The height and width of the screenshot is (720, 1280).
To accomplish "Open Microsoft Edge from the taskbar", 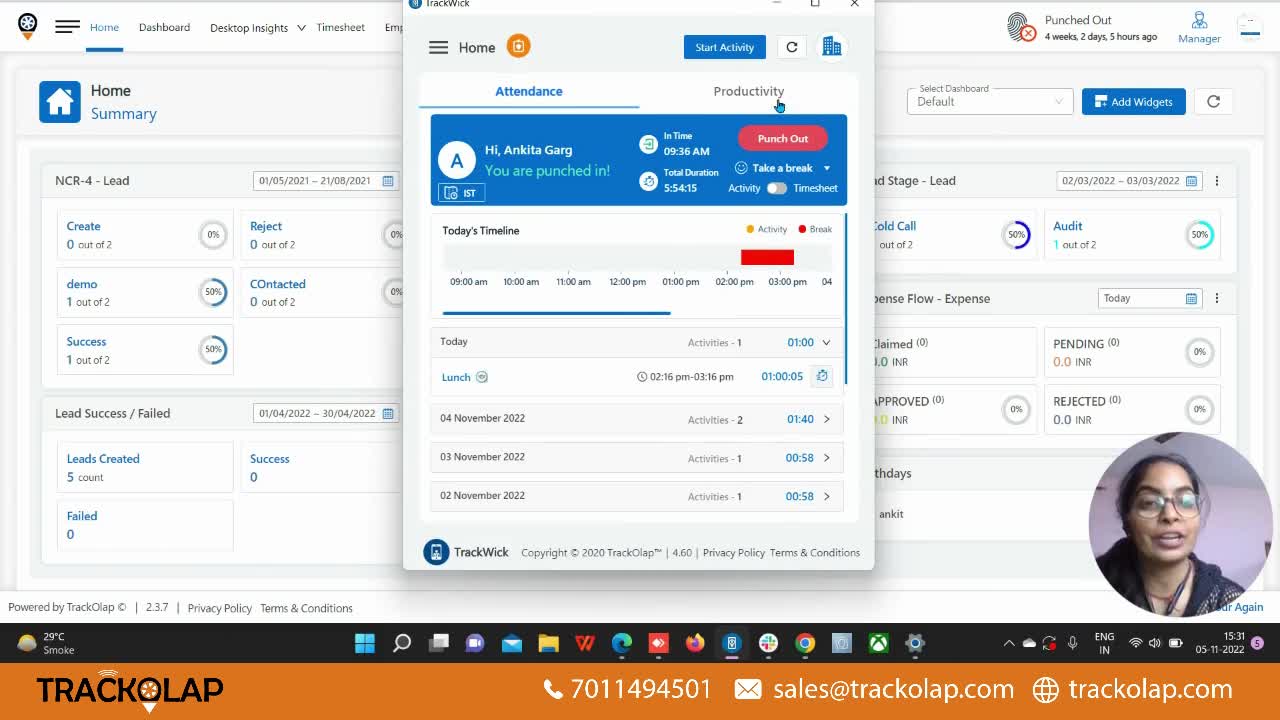I will [x=622, y=643].
